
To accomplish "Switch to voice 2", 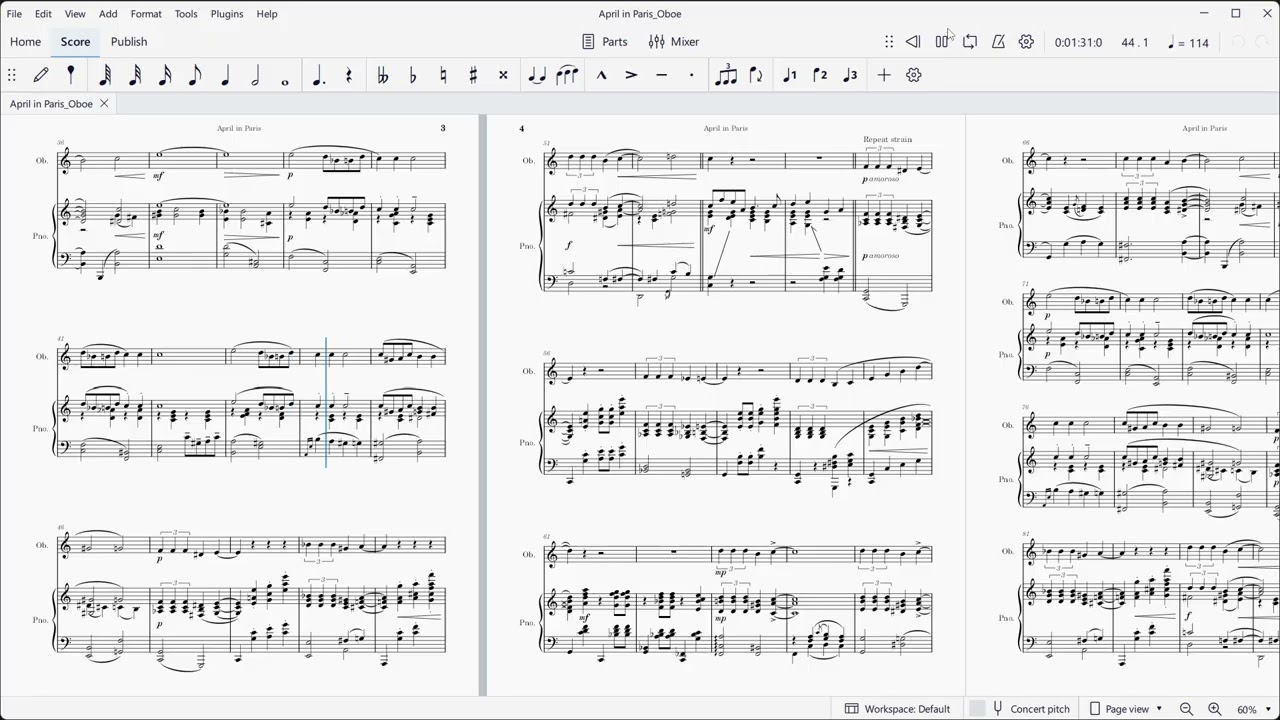I will [820, 75].
